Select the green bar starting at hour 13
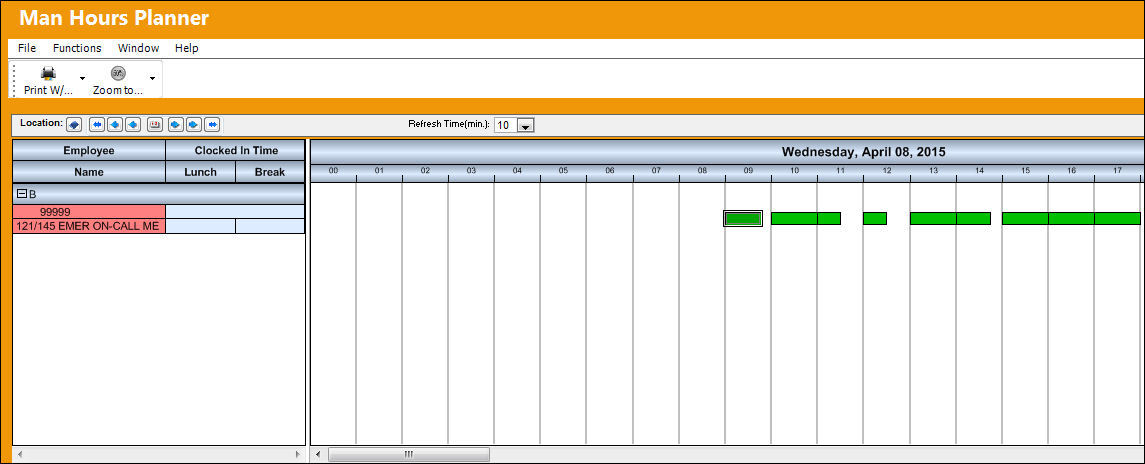Image resolution: width=1145 pixels, height=464 pixels. click(950, 218)
